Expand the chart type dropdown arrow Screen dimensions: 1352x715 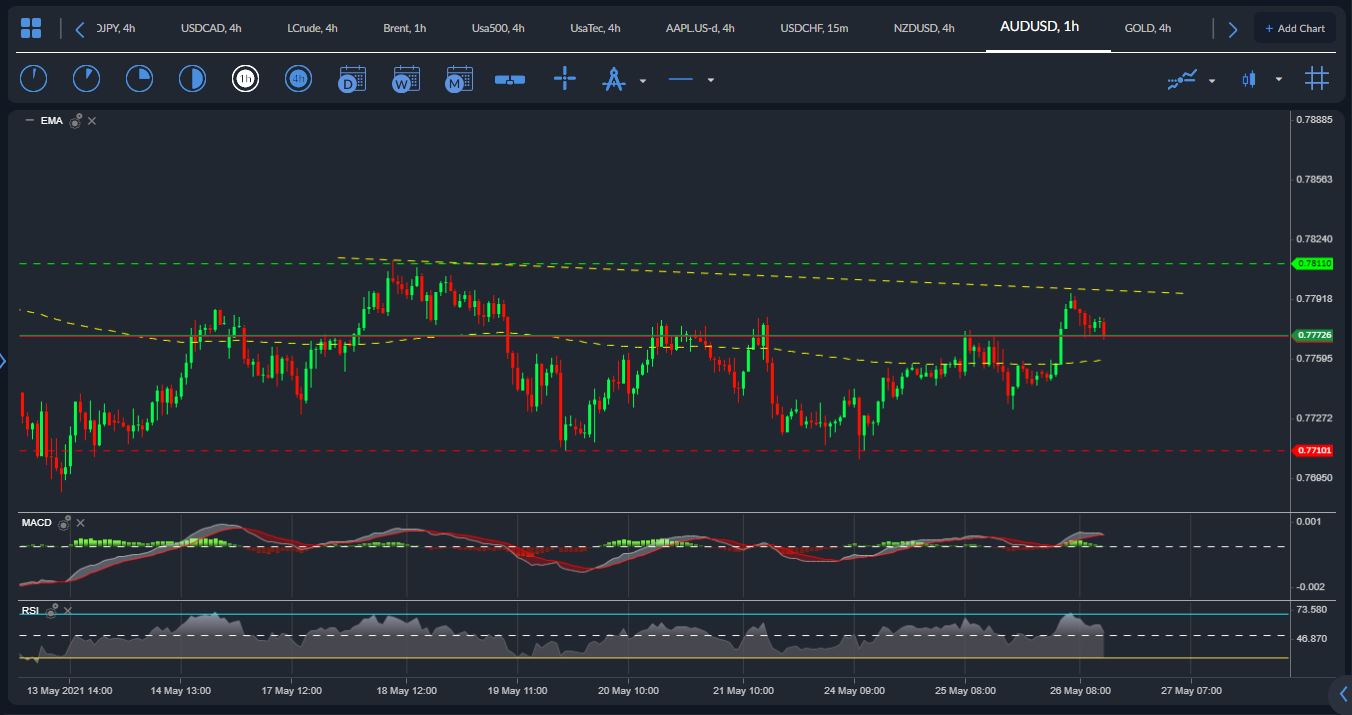click(x=1278, y=80)
